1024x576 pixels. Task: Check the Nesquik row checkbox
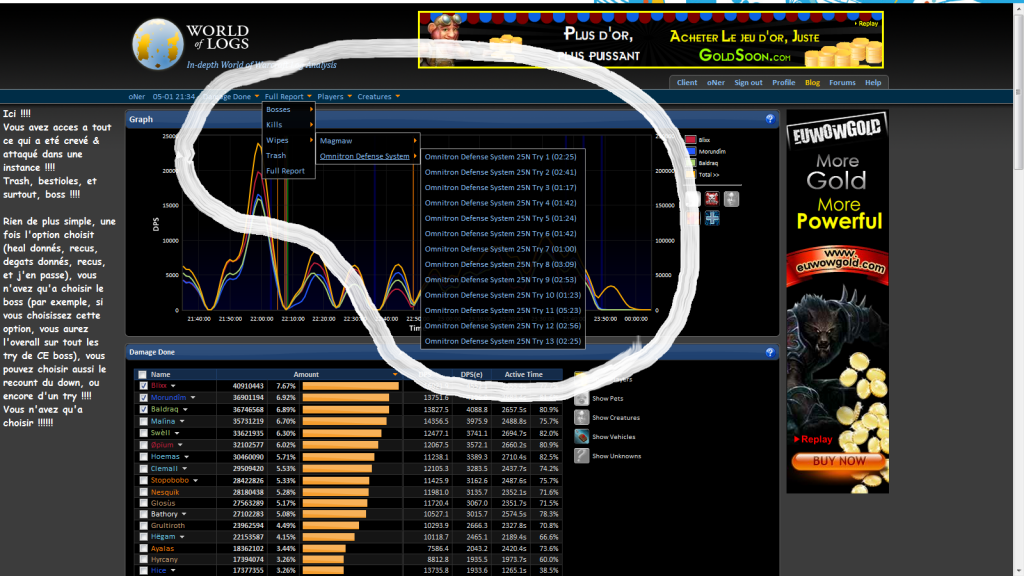(x=144, y=492)
